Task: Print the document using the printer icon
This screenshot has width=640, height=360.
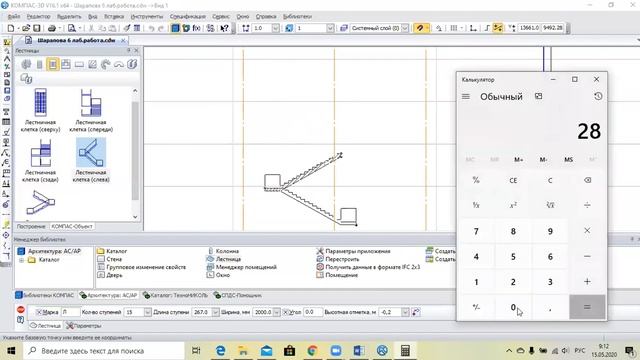Action: pos(52,28)
